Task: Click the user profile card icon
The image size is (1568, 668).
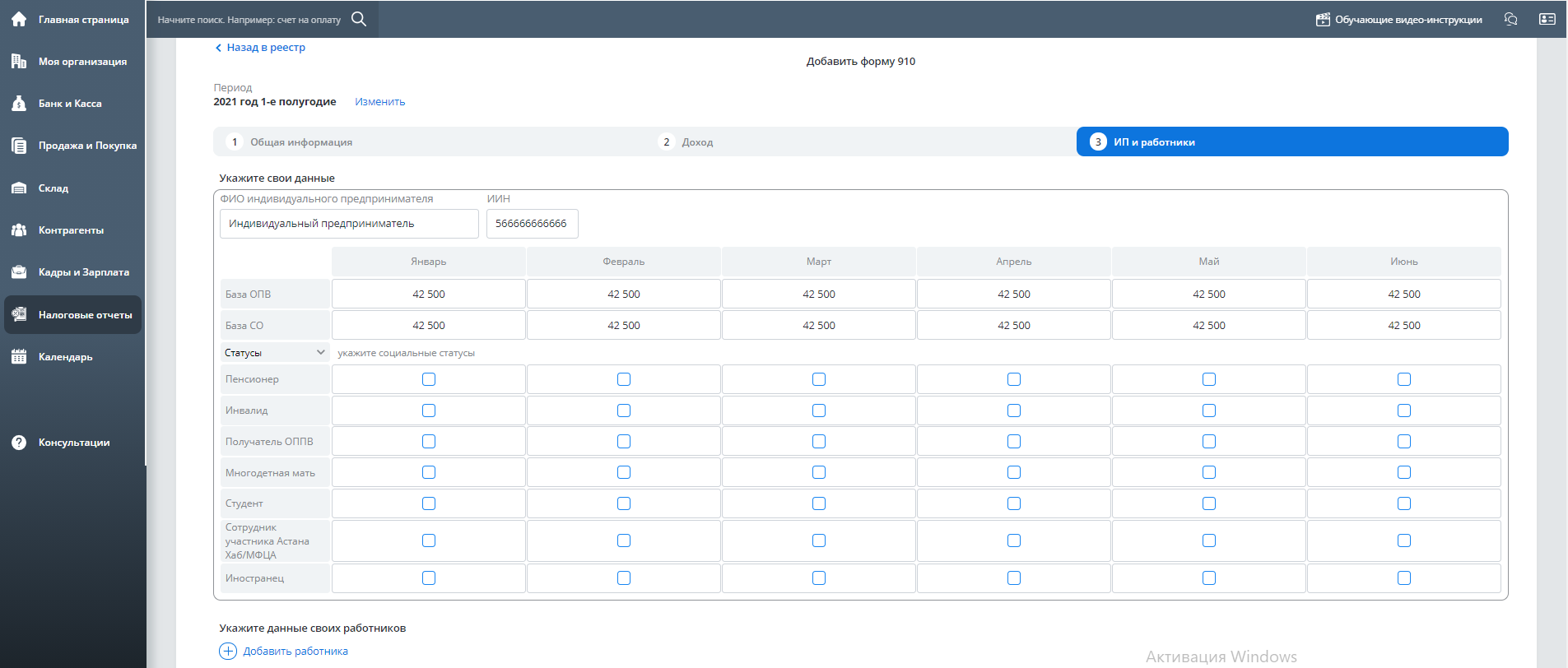Action: click(1547, 19)
